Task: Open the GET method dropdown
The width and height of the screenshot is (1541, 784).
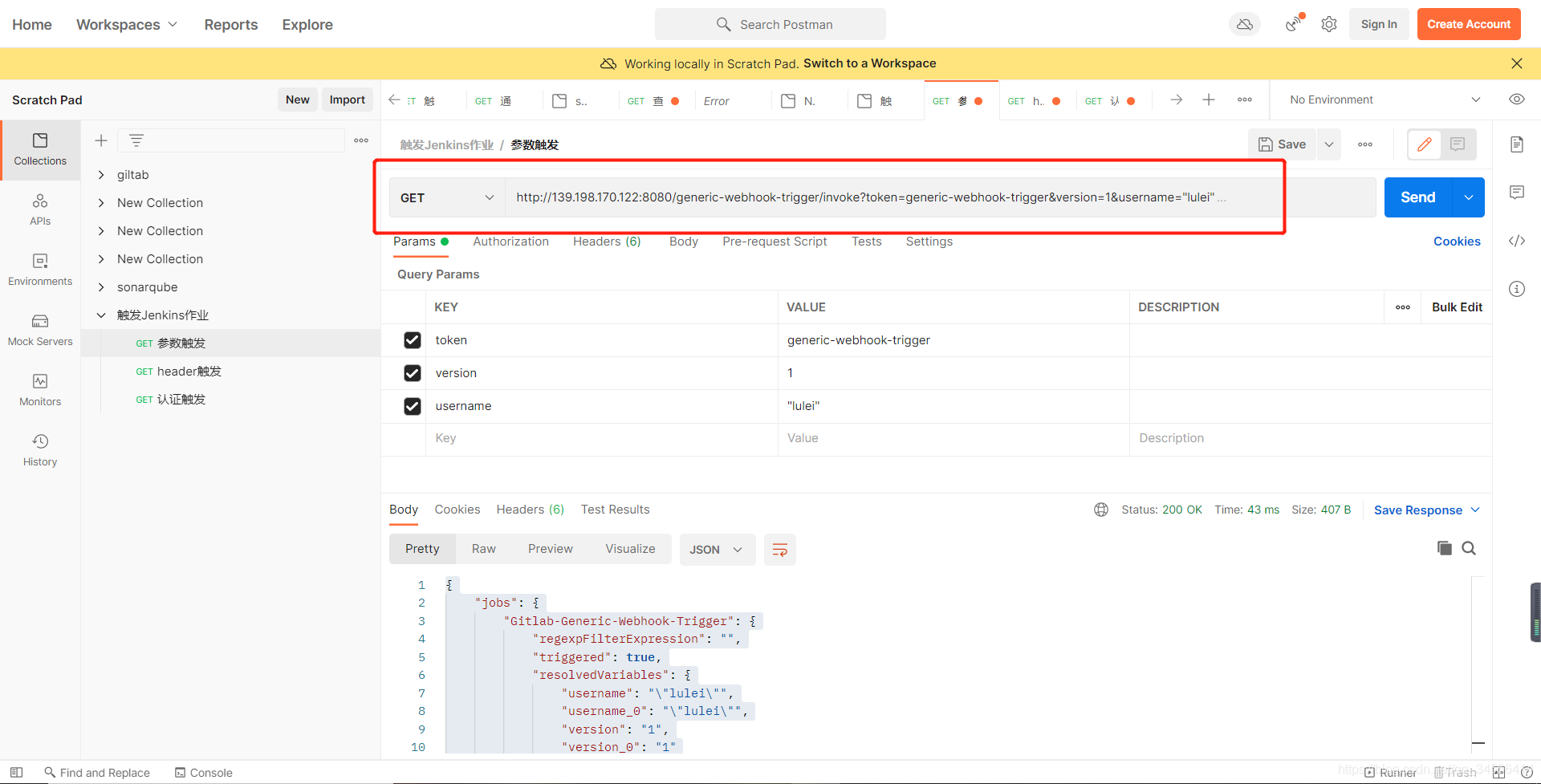Action: (x=447, y=197)
